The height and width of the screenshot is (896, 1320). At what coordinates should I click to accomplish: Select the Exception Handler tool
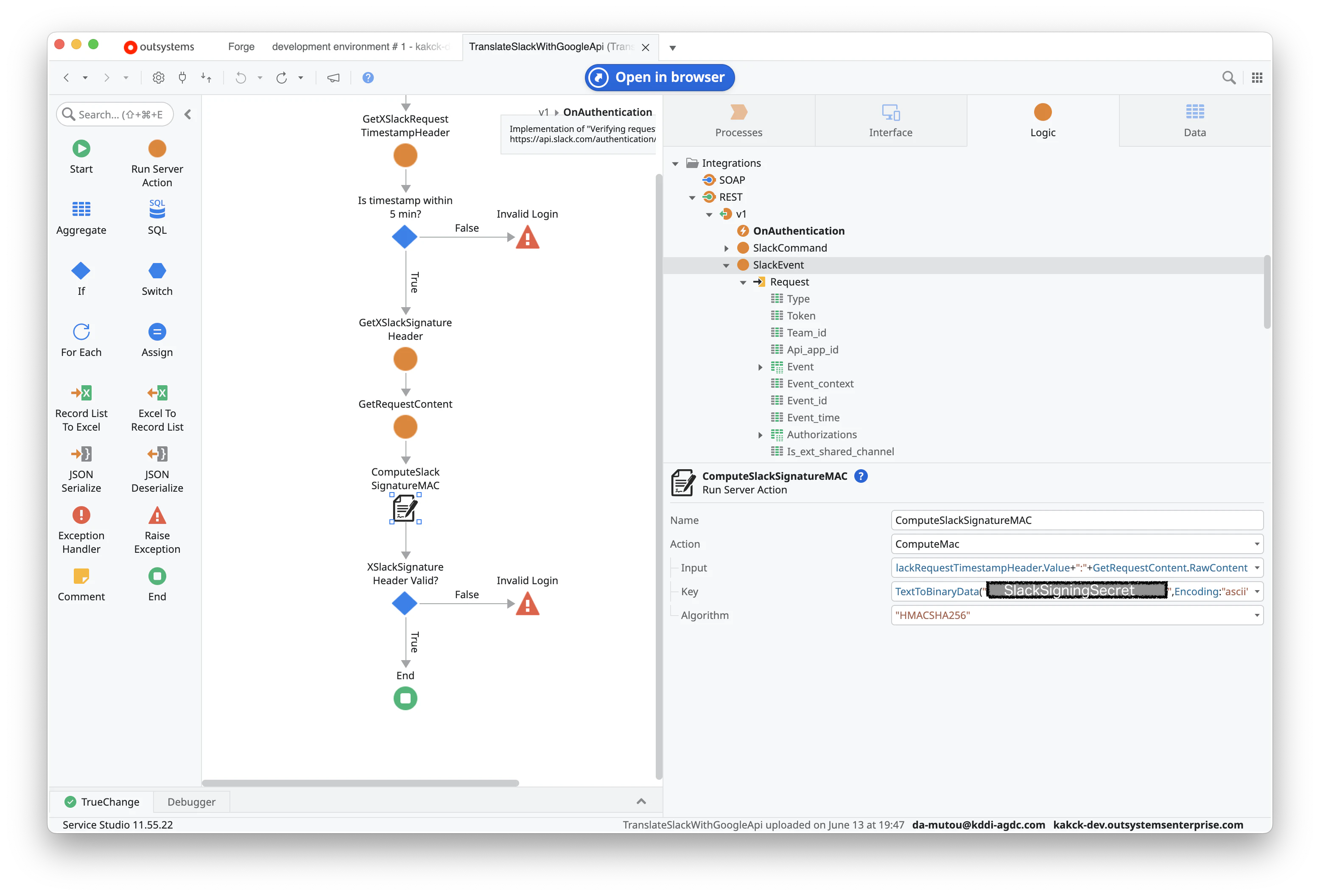(81, 530)
